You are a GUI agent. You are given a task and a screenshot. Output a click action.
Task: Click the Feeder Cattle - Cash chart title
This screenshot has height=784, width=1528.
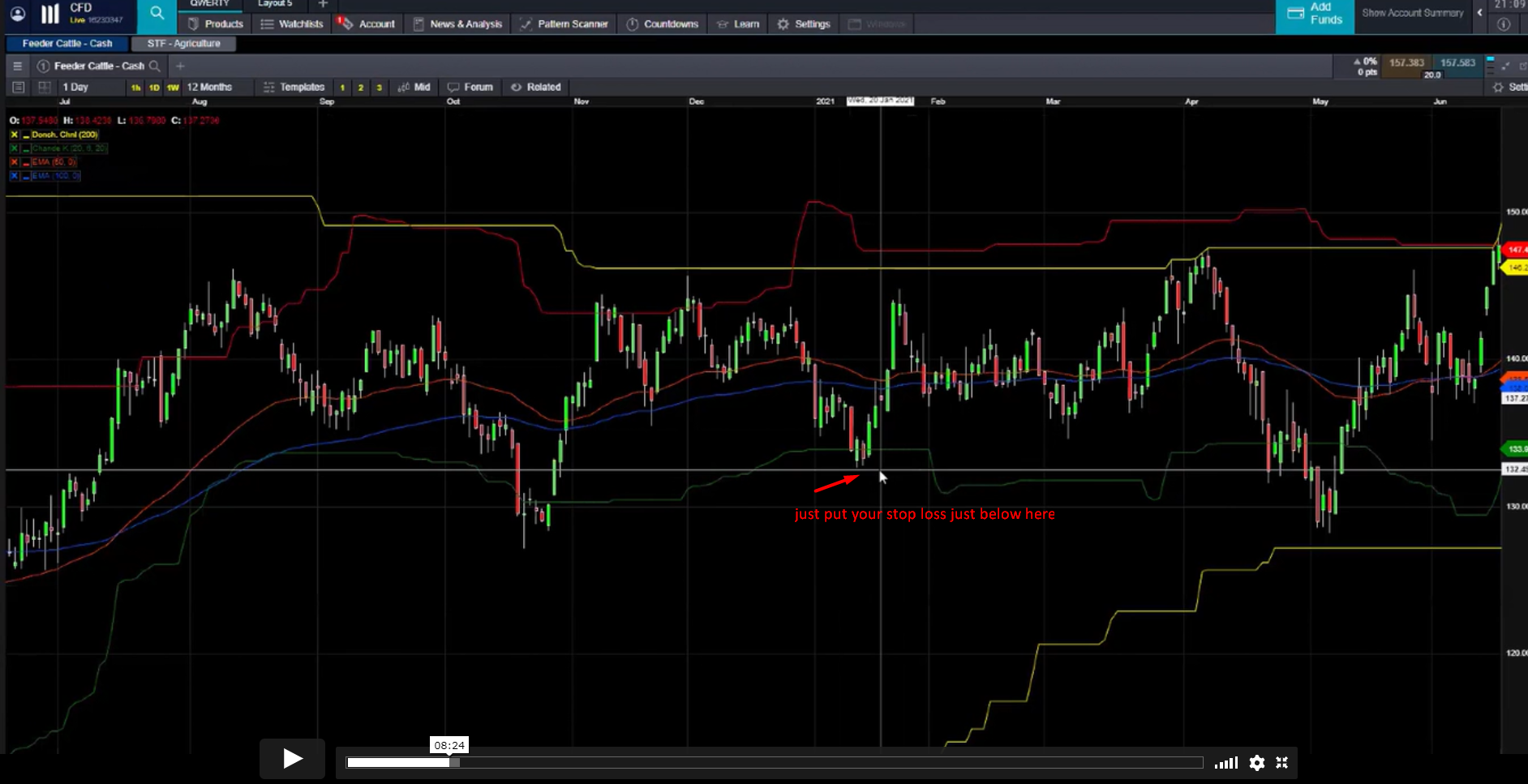[x=99, y=66]
